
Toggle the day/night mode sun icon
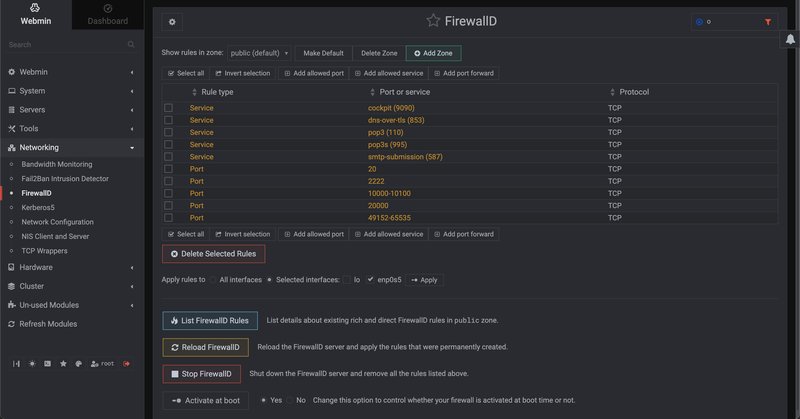pyautogui.click(x=31, y=364)
